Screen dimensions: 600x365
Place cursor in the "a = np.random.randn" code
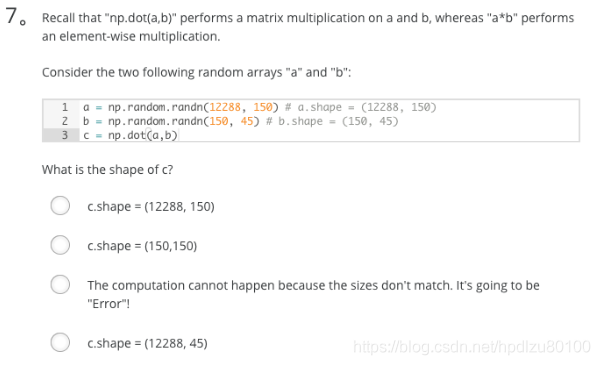259,107
